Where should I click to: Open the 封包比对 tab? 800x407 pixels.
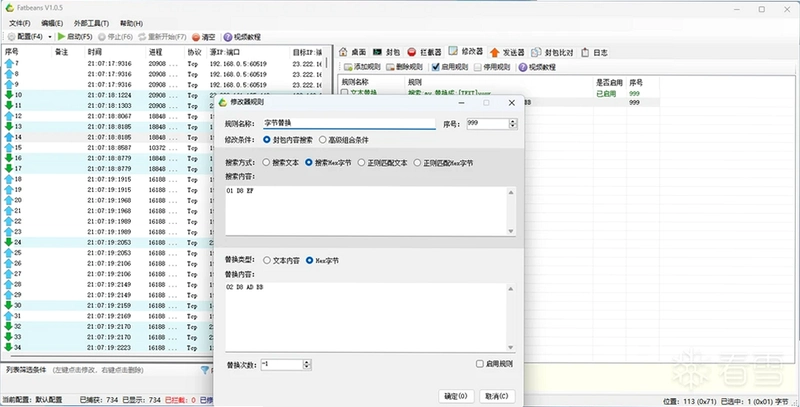(552, 53)
